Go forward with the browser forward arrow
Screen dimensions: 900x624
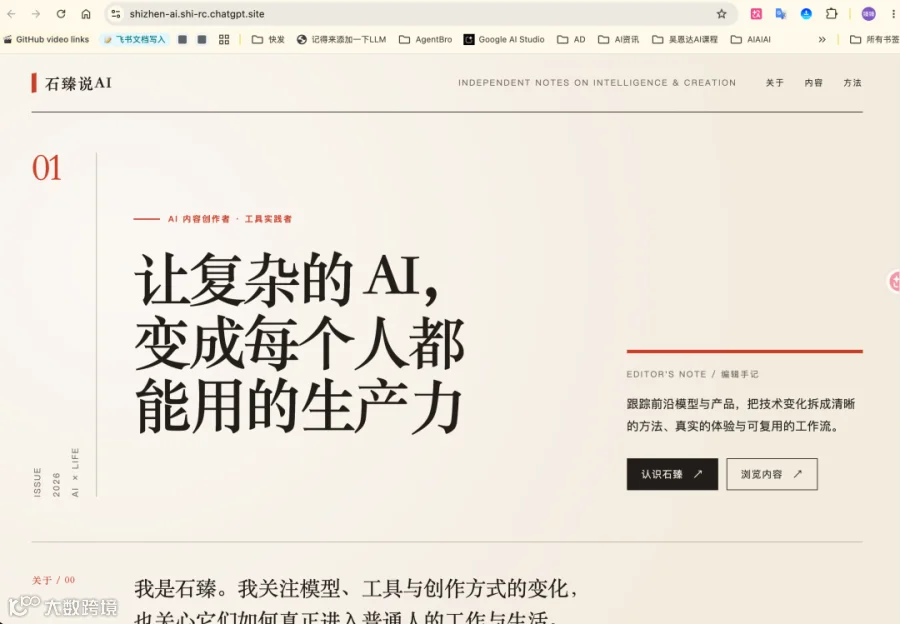36,14
